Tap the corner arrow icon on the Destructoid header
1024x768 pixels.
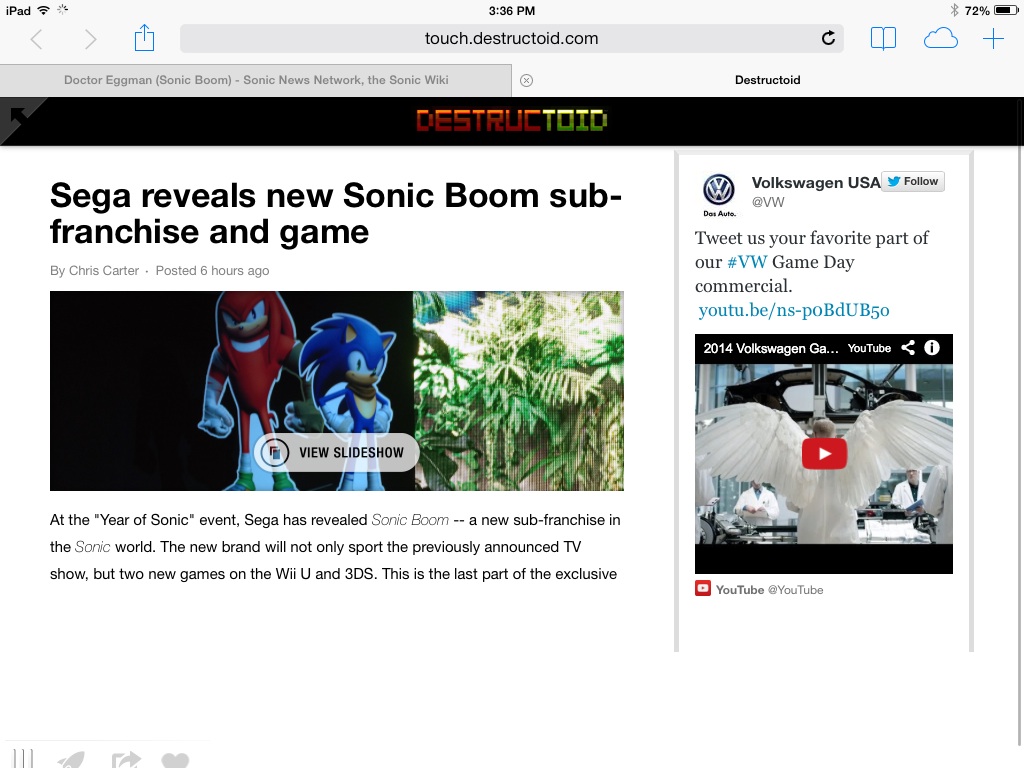click(x=18, y=117)
